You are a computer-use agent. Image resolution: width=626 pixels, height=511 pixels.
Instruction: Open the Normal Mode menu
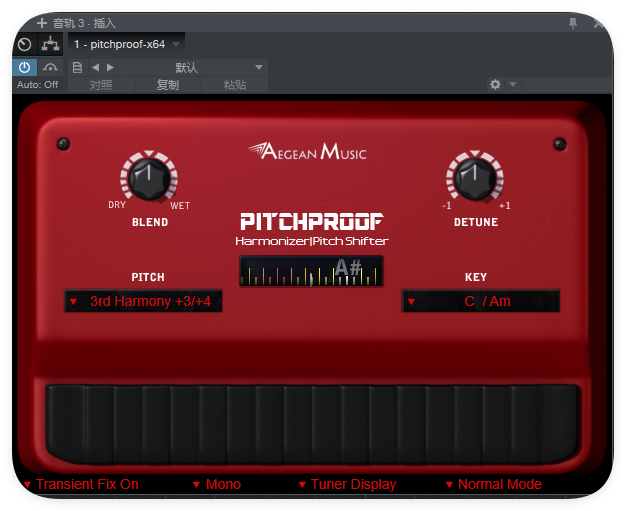pos(494,484)
